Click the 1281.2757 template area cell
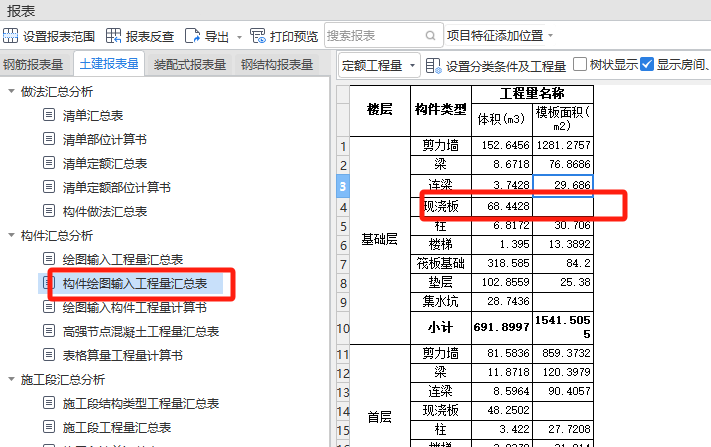 [563, 146]
